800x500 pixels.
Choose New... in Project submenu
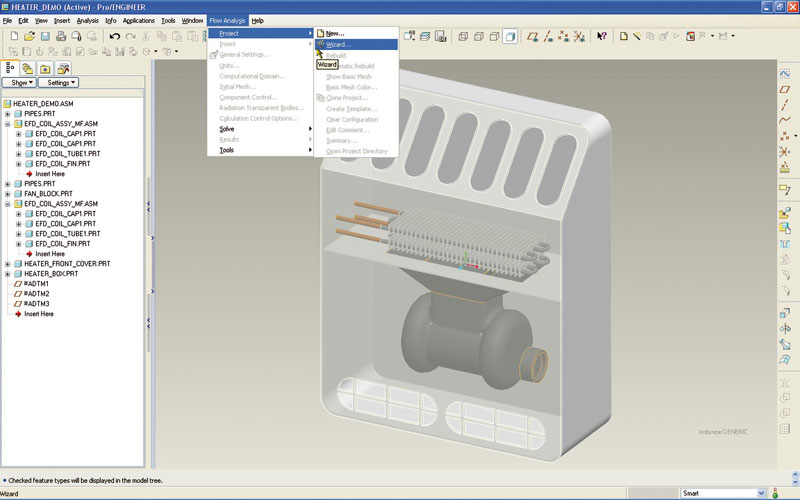(356, 34)
